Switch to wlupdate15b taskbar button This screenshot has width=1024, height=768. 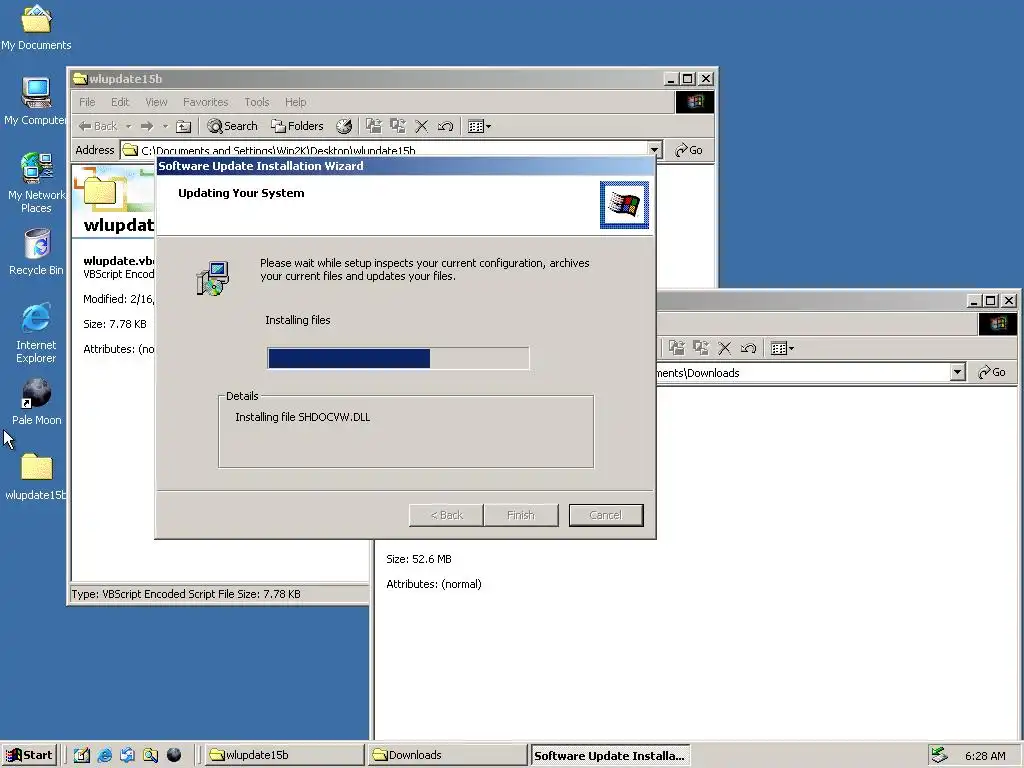(285, 755)
